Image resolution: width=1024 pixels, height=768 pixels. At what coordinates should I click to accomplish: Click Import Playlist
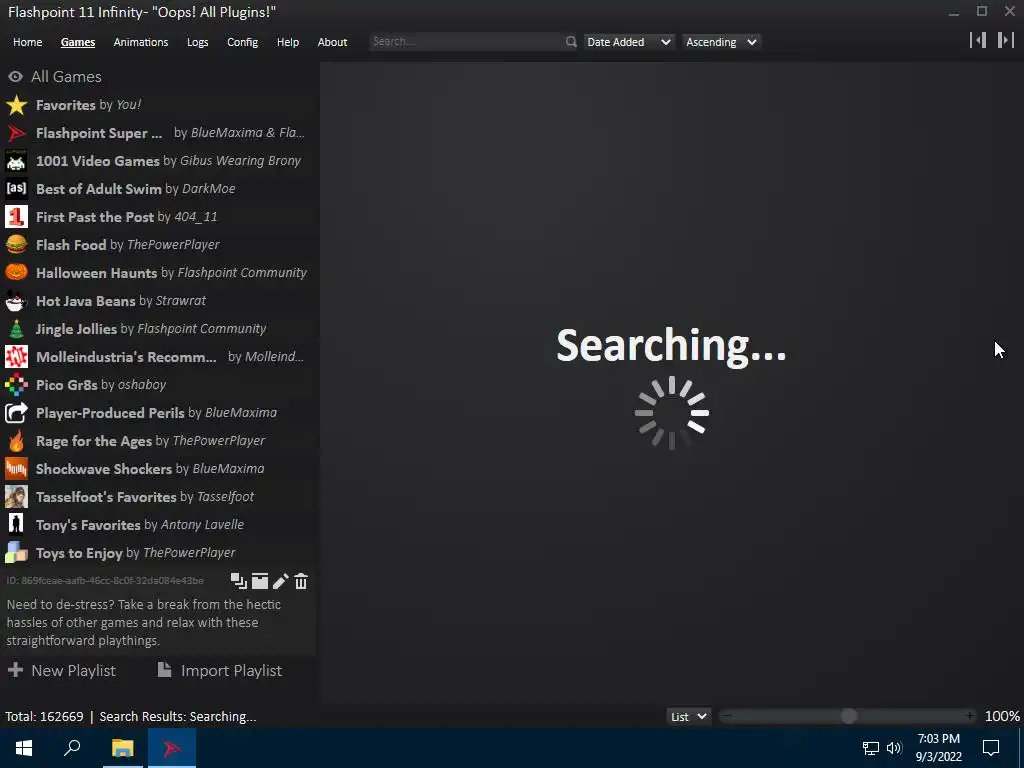219,671
